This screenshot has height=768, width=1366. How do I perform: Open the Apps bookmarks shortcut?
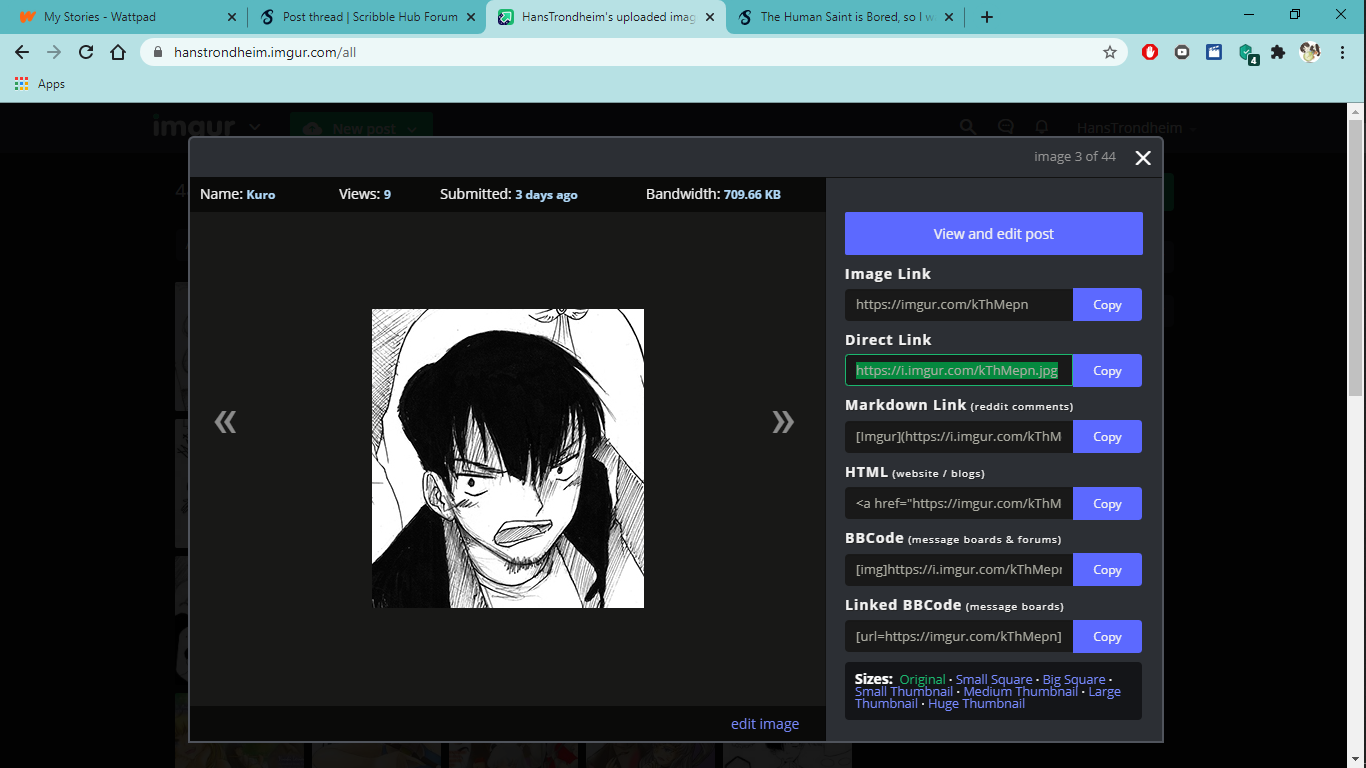(40, 84)
